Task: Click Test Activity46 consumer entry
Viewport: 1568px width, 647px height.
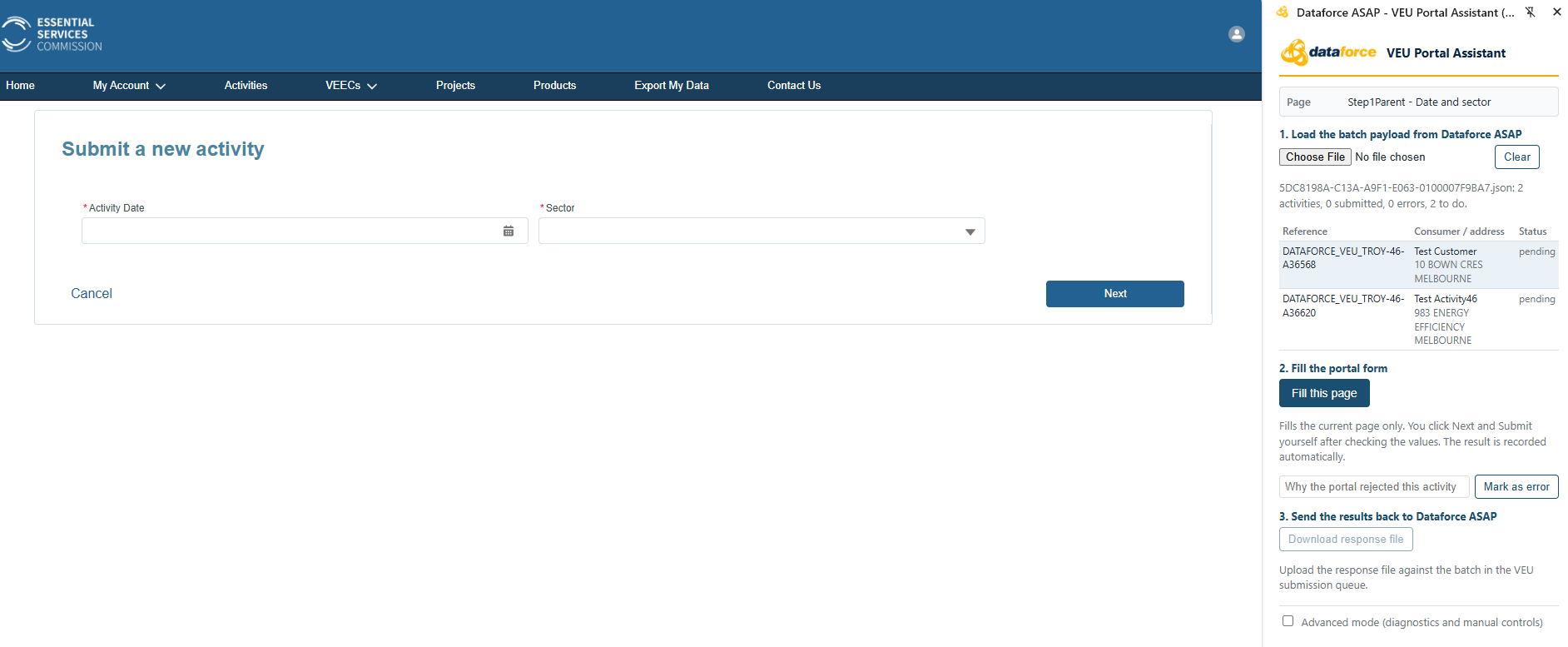Action: [1446, 299]
